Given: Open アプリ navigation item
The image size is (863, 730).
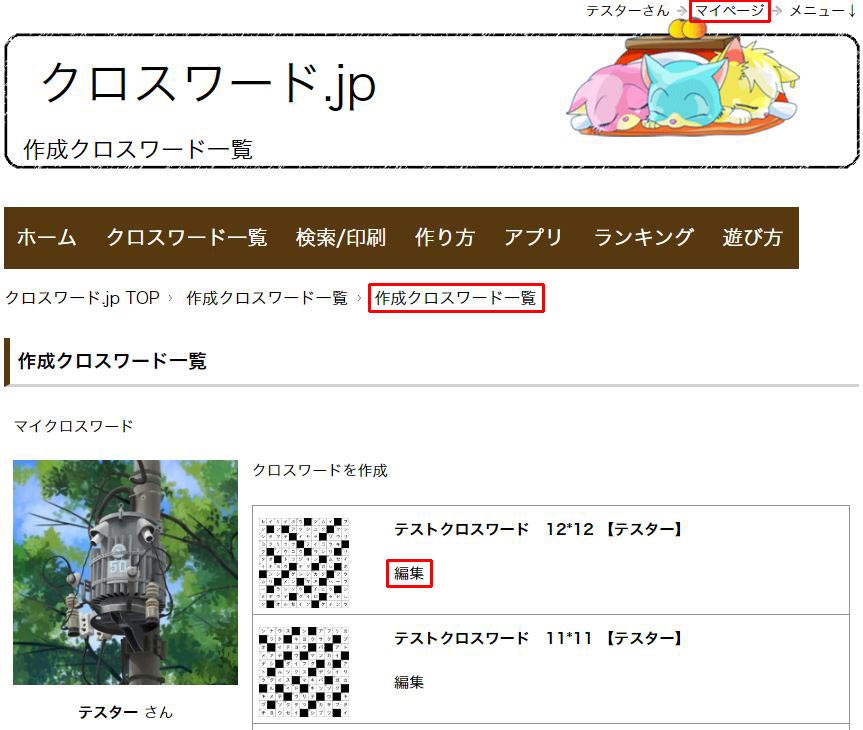Looking at the screenshot, I should pos(533,237).
